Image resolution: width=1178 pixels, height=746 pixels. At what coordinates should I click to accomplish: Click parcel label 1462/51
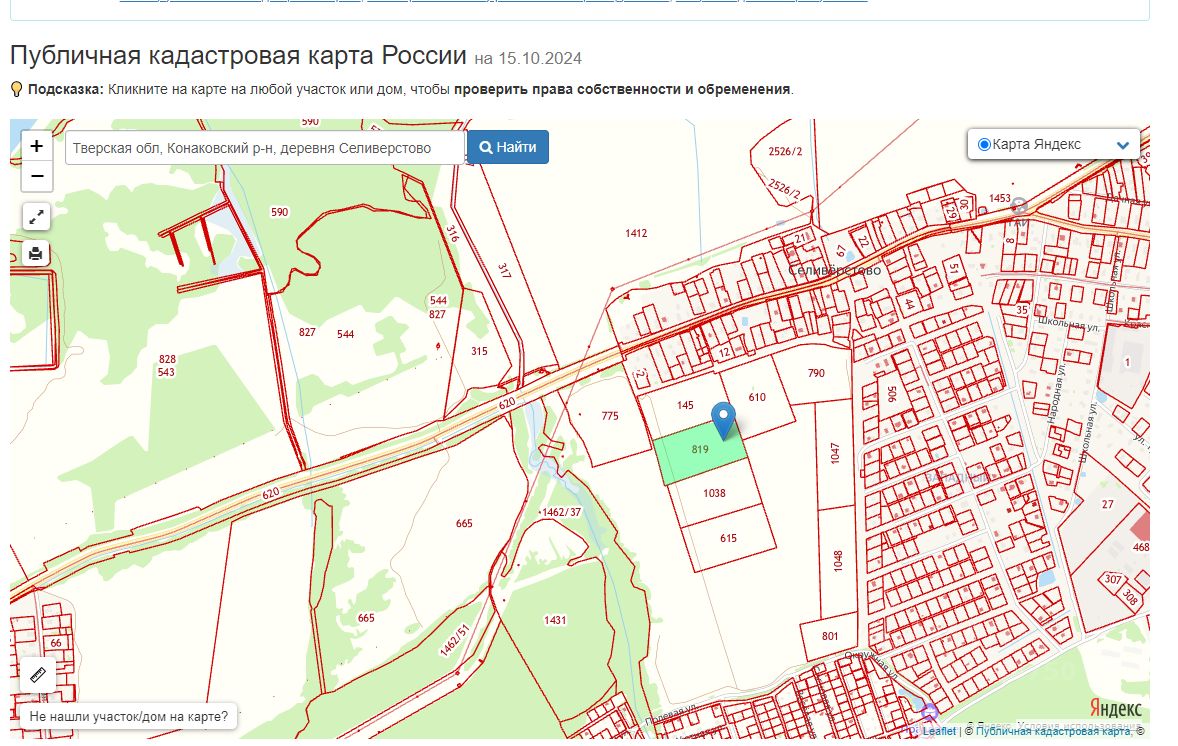(455, 640)
